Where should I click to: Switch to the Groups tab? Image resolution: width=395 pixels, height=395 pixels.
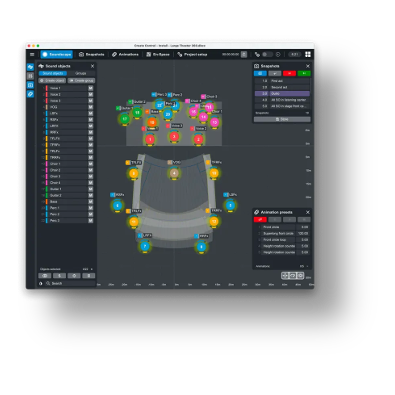[x=81, y=73]
